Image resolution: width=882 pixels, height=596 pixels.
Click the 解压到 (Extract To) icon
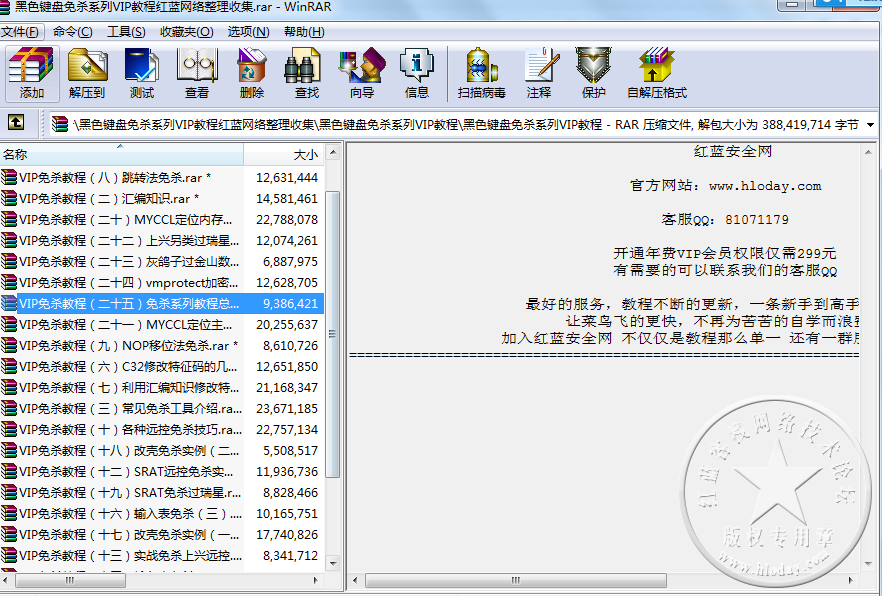coord(87,73)
